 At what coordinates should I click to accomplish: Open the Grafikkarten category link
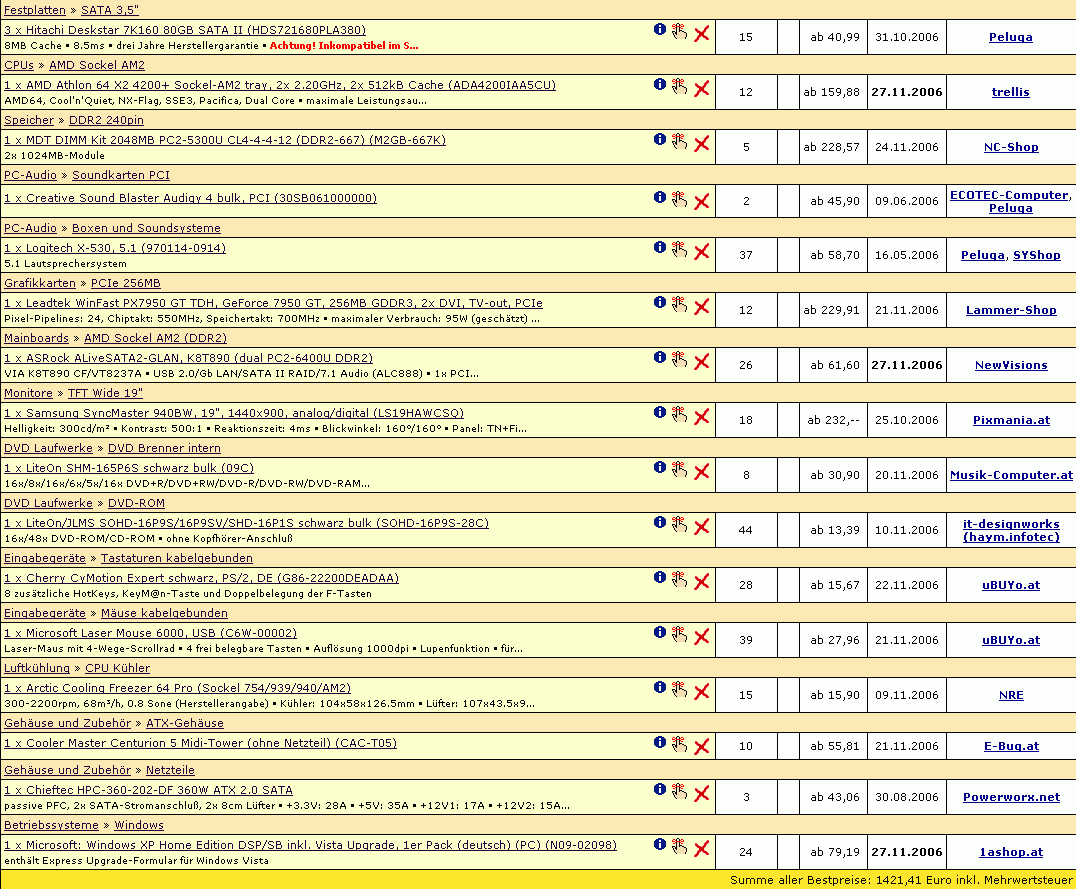tap(40, 283)
